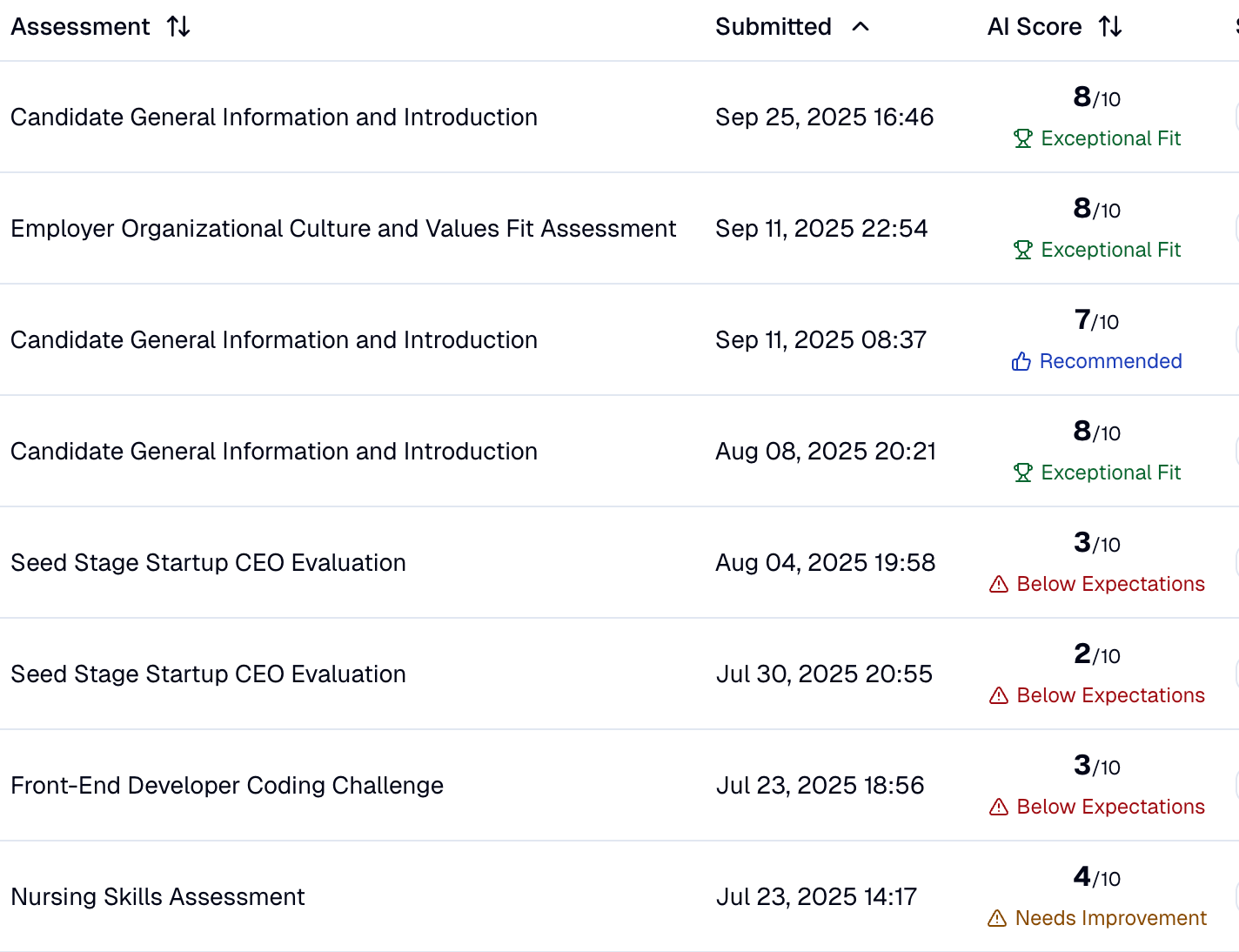Click the Needs Improvement warning icon

tap(997, 918)
